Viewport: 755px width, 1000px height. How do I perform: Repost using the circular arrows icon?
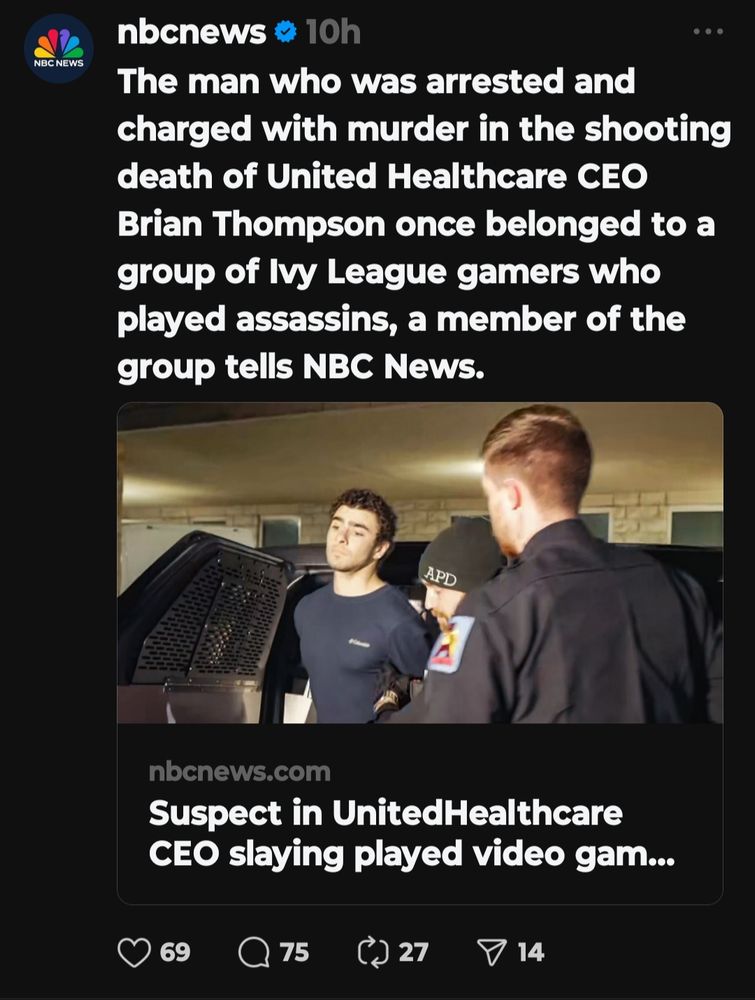[x=373, y=952]
